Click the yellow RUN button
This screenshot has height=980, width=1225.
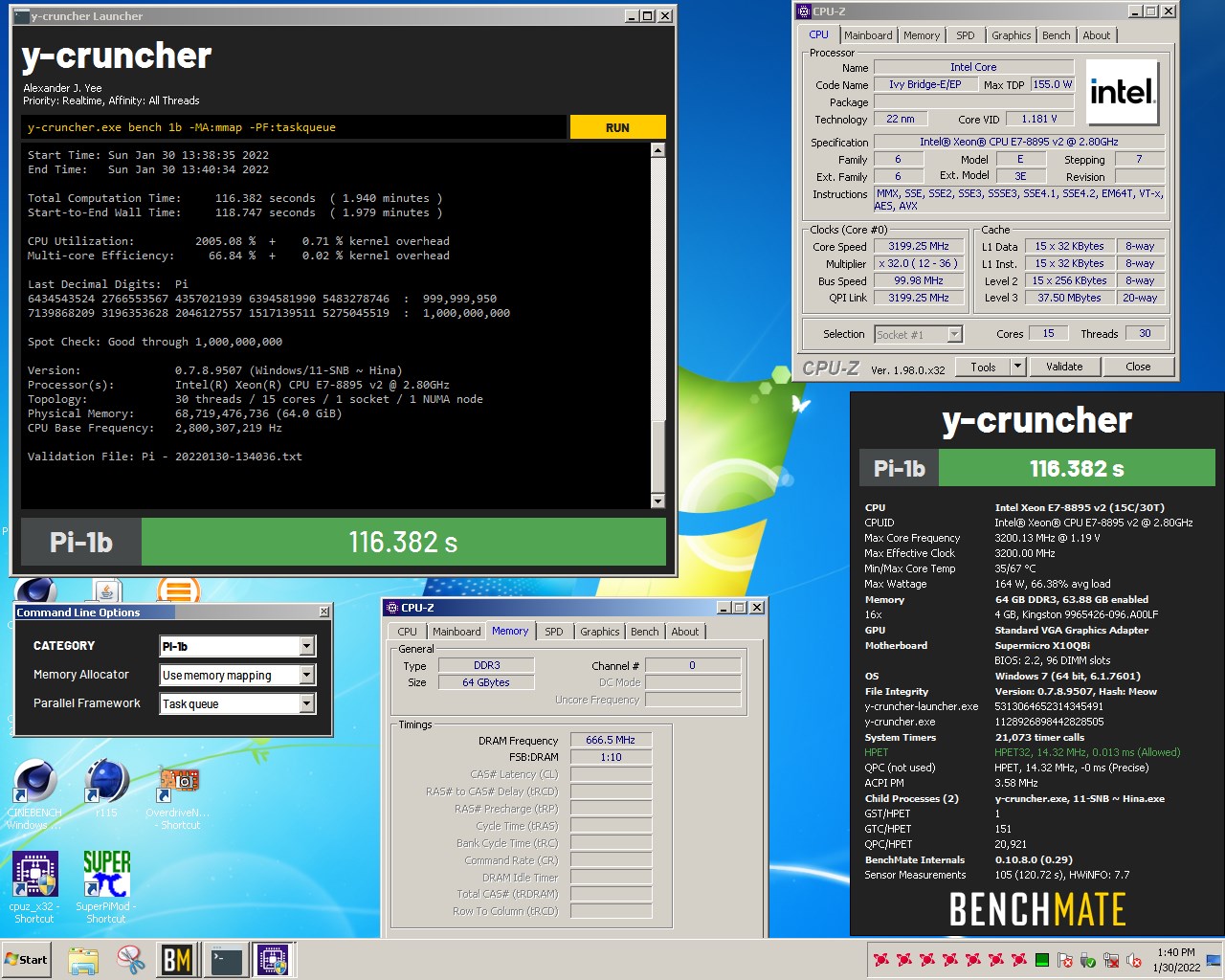(x=617, y=127)
